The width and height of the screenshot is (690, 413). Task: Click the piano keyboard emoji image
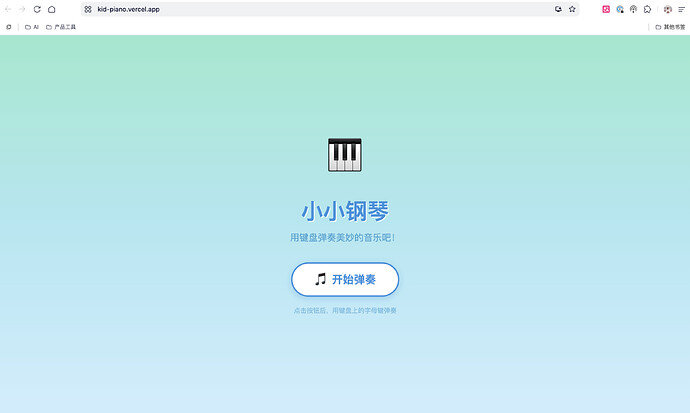(x=345, y=155)
